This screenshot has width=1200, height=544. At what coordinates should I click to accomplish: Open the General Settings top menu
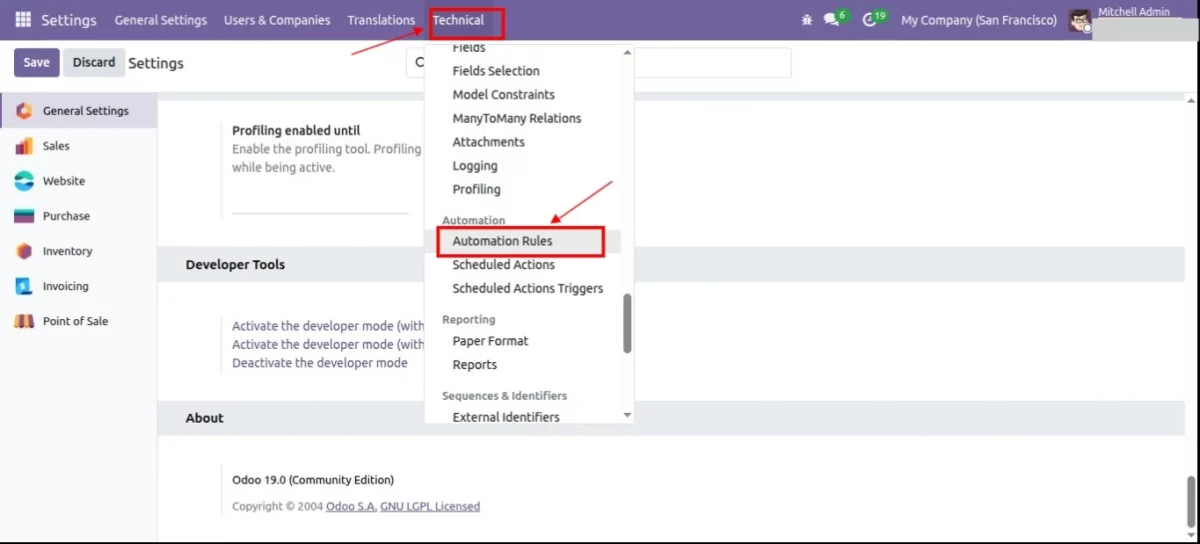pyautogui.click(x=160, y=20)
